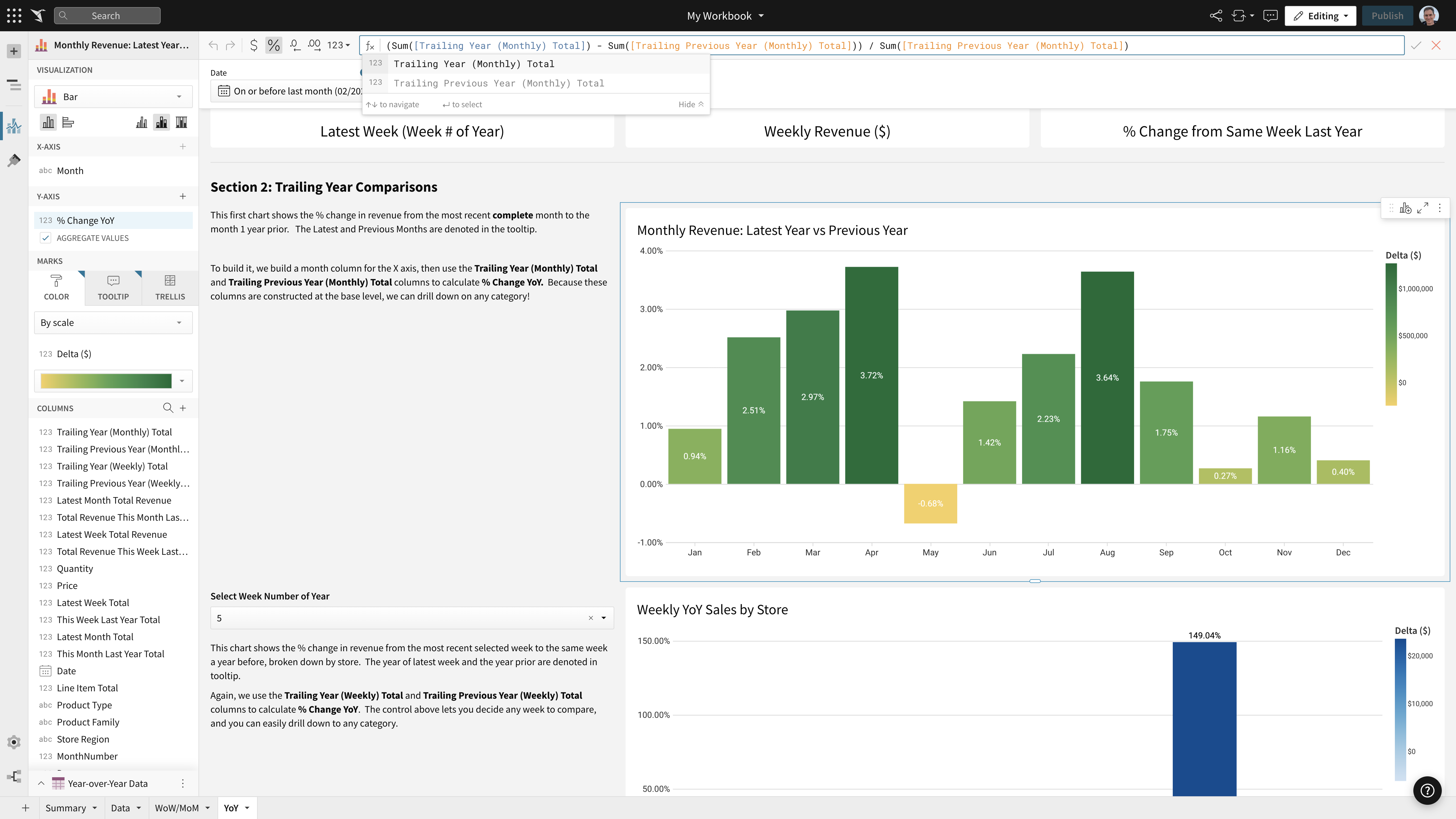Screen dimensions: 1456x819
Task: Open the paintbrush styling panel
Action: click(x=14, y=161)
